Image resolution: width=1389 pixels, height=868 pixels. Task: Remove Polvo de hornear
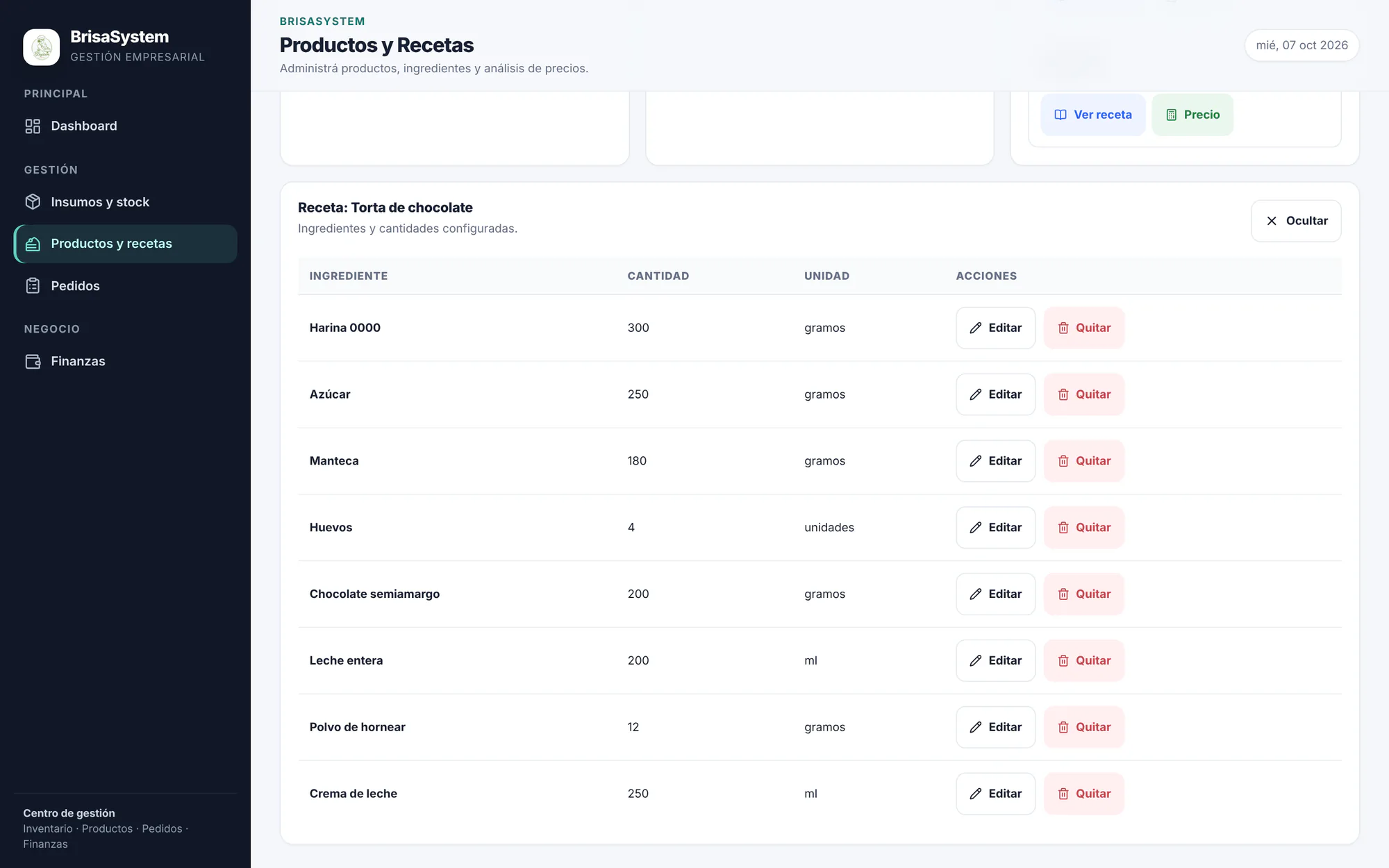click(x=1083, y=727)
